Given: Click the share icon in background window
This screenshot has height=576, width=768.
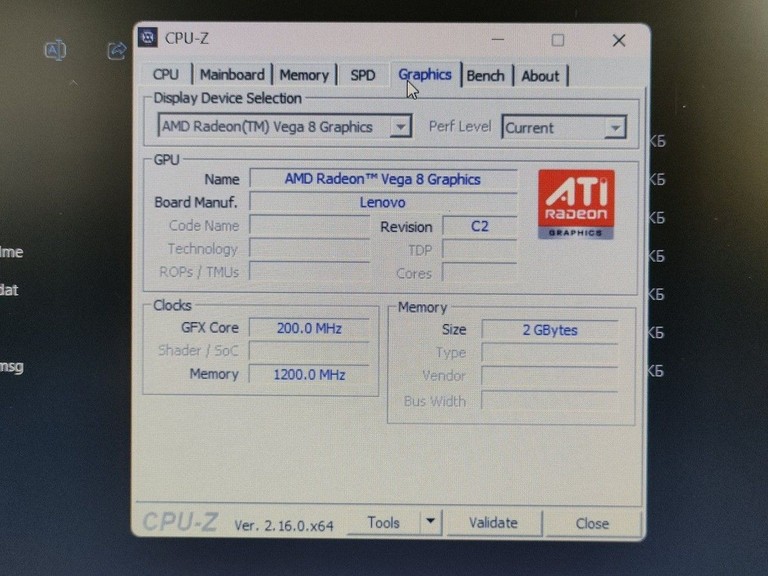Looking at the screenshot, I should click(117, 50).
